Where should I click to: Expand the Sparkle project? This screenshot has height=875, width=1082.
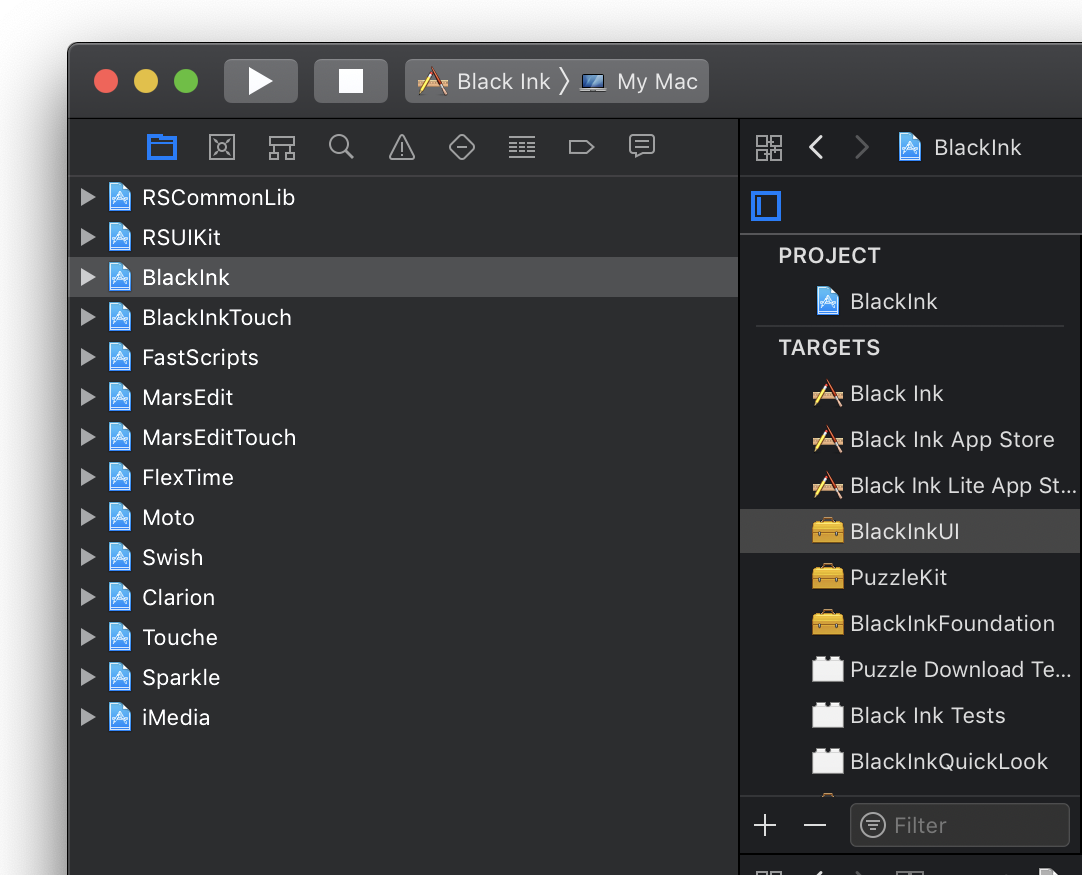[88, 678]
